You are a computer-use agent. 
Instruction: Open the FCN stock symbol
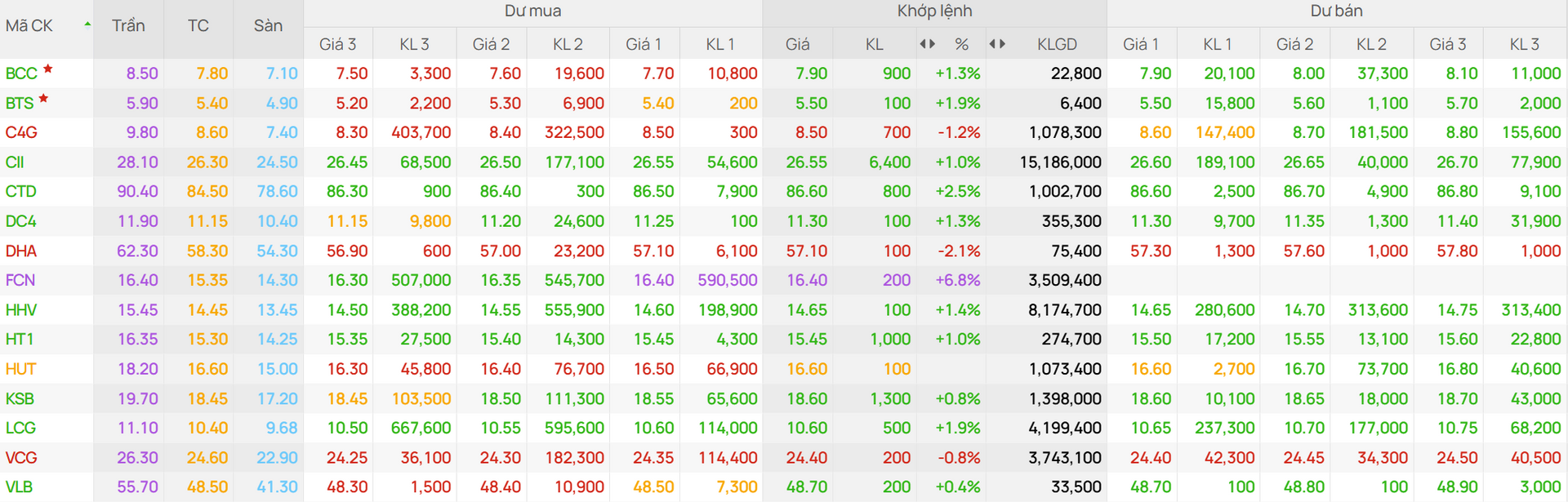point(20,281)
